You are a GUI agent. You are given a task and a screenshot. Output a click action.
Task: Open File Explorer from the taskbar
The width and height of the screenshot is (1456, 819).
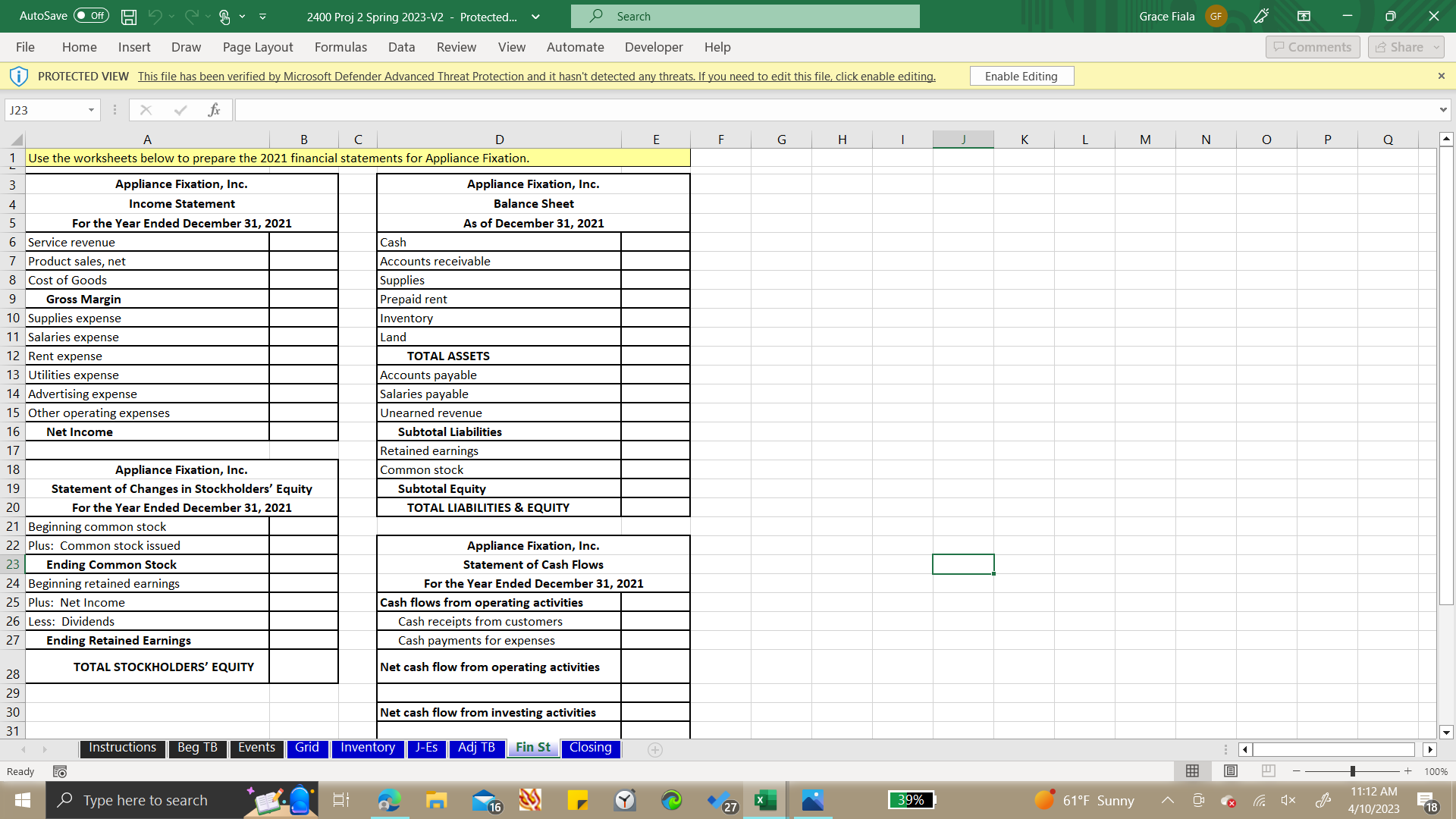(436, 800)
